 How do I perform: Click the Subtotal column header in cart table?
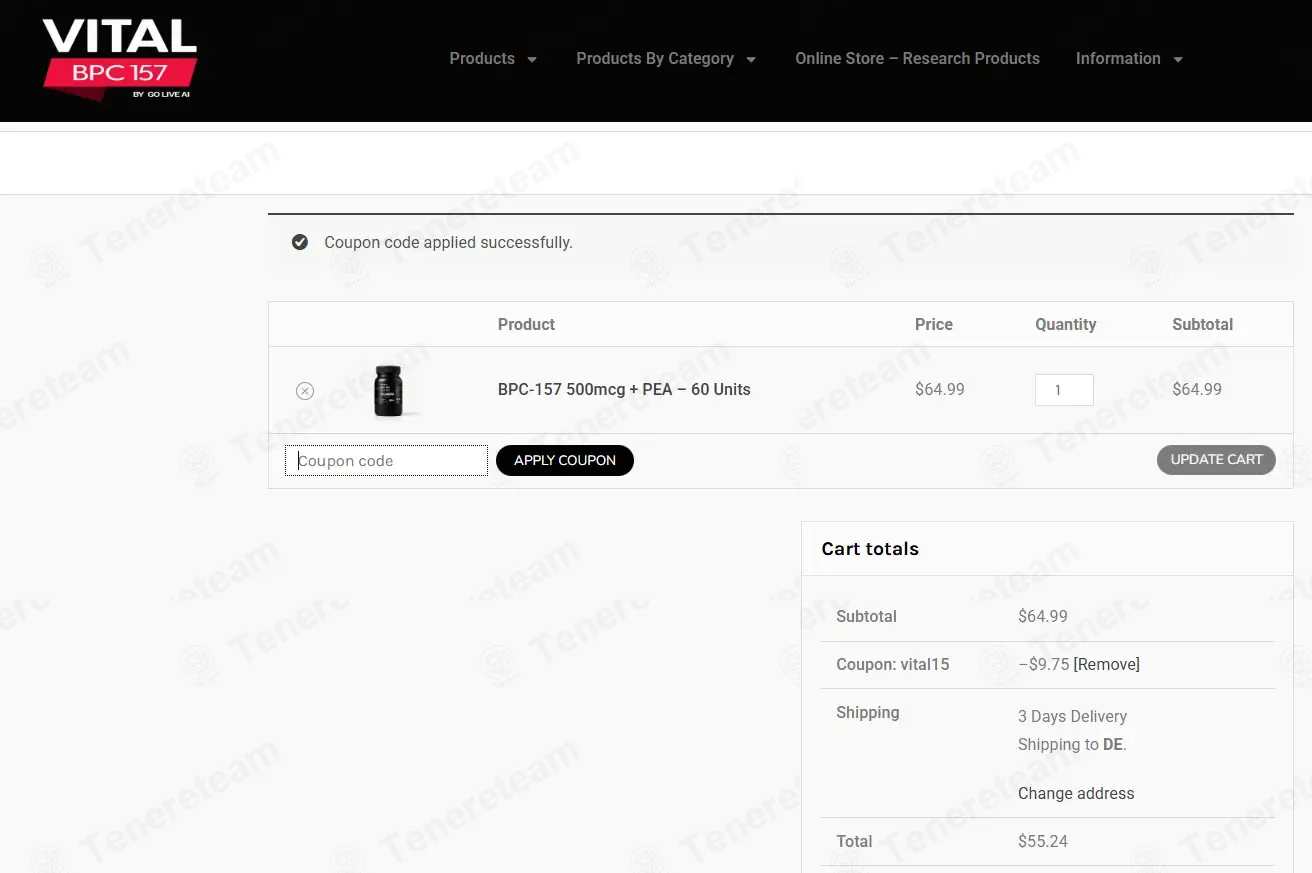[x=1203, y=325]
